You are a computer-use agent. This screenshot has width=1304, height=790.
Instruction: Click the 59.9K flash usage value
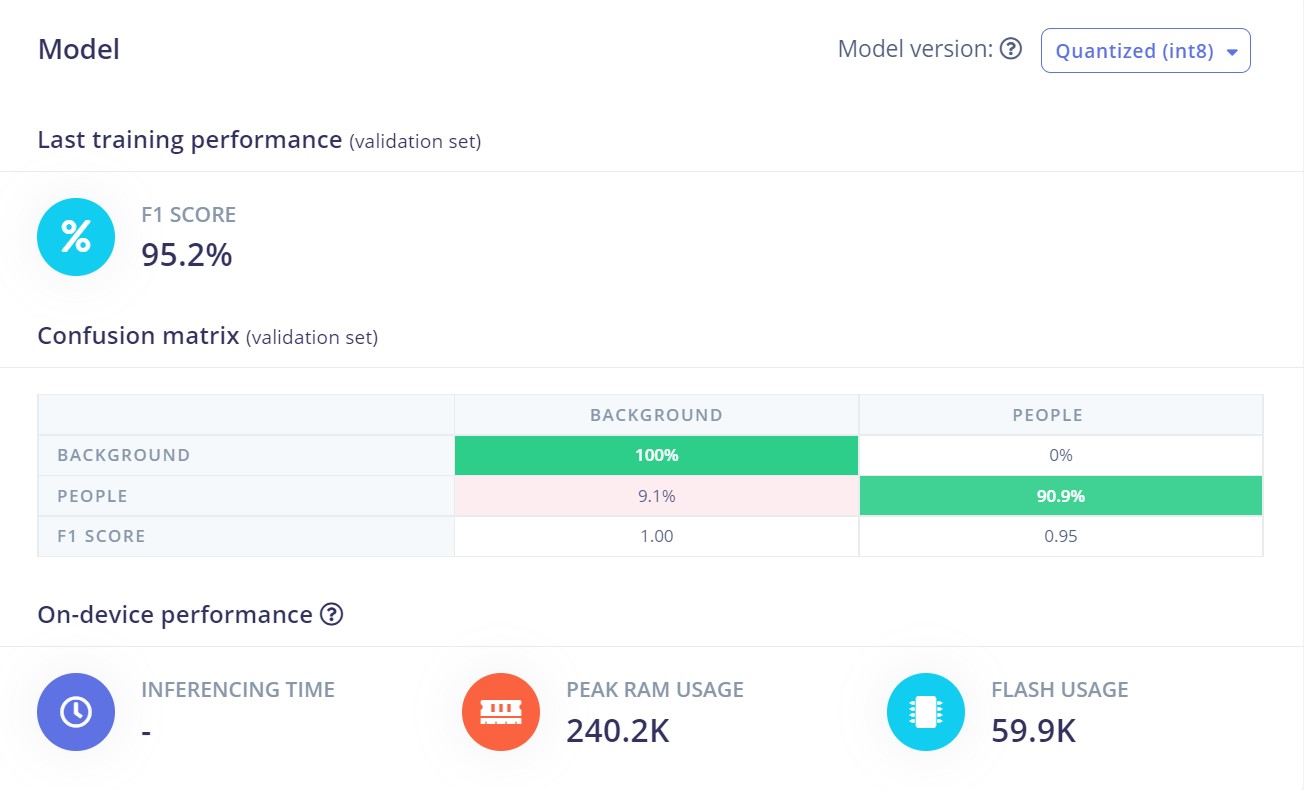1034,731
